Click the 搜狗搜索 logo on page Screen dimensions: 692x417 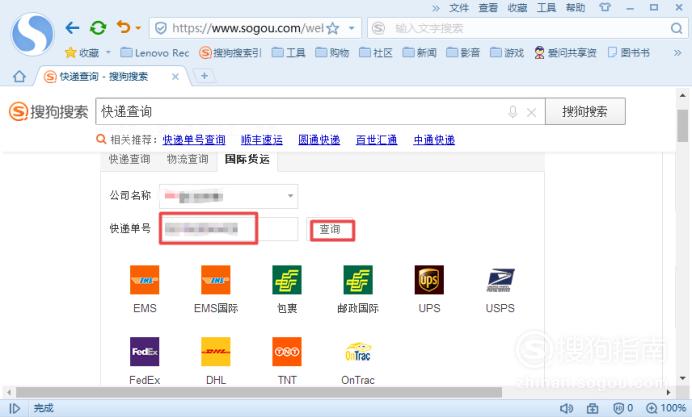point(49,112)
